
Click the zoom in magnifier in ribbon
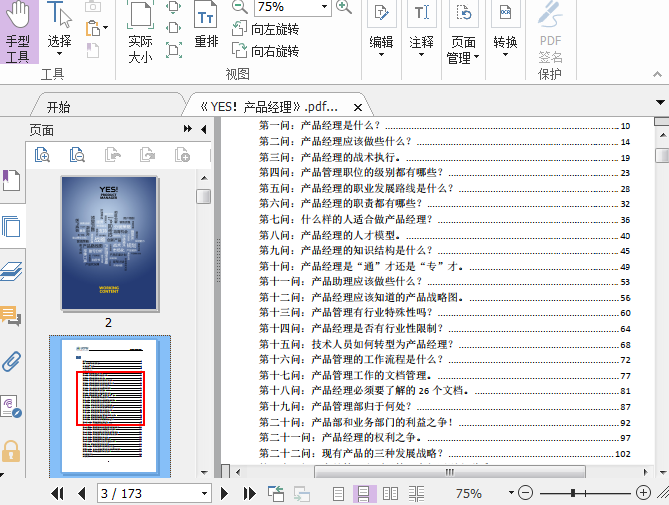343,7
